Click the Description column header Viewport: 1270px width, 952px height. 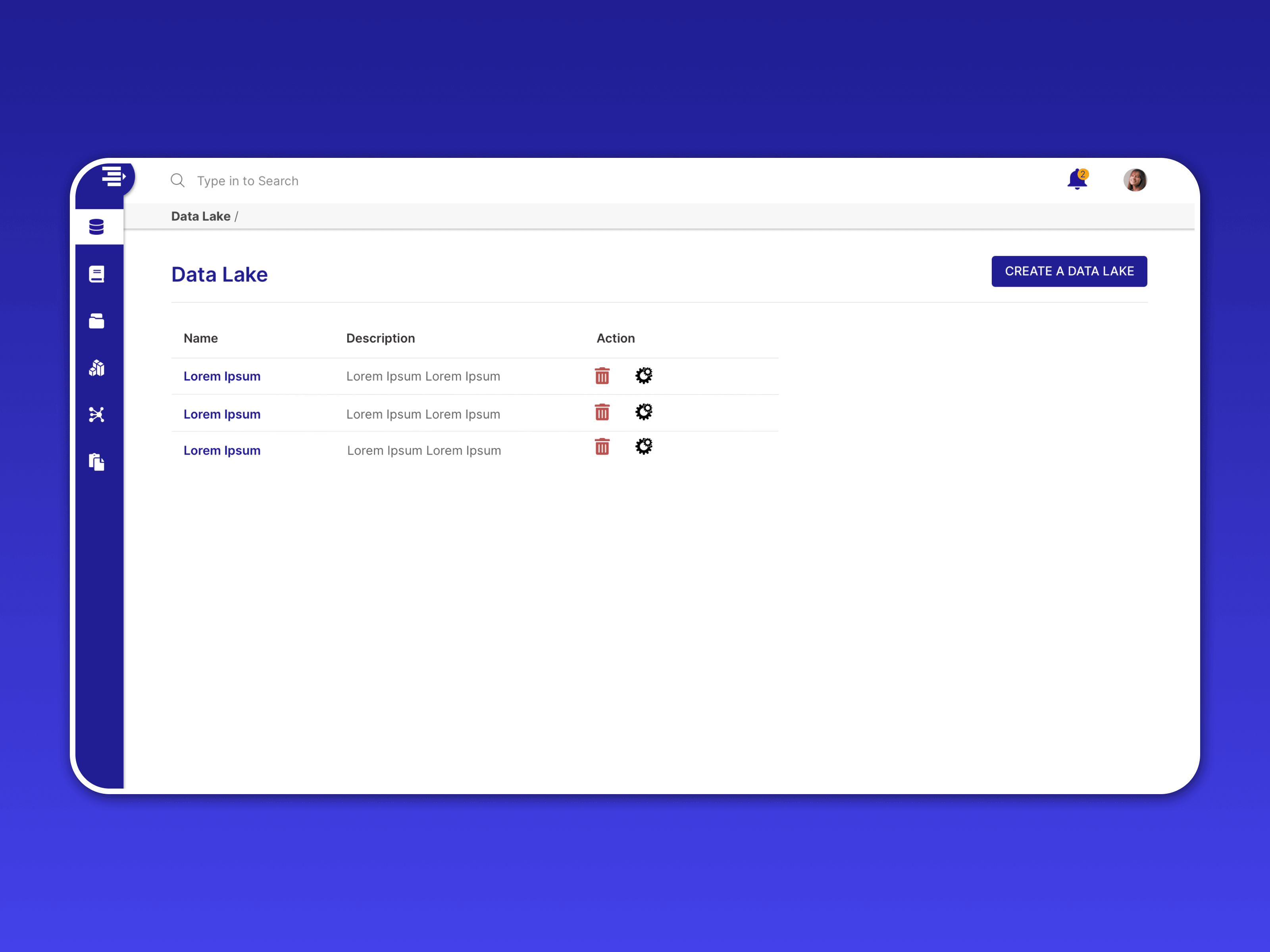381,339
